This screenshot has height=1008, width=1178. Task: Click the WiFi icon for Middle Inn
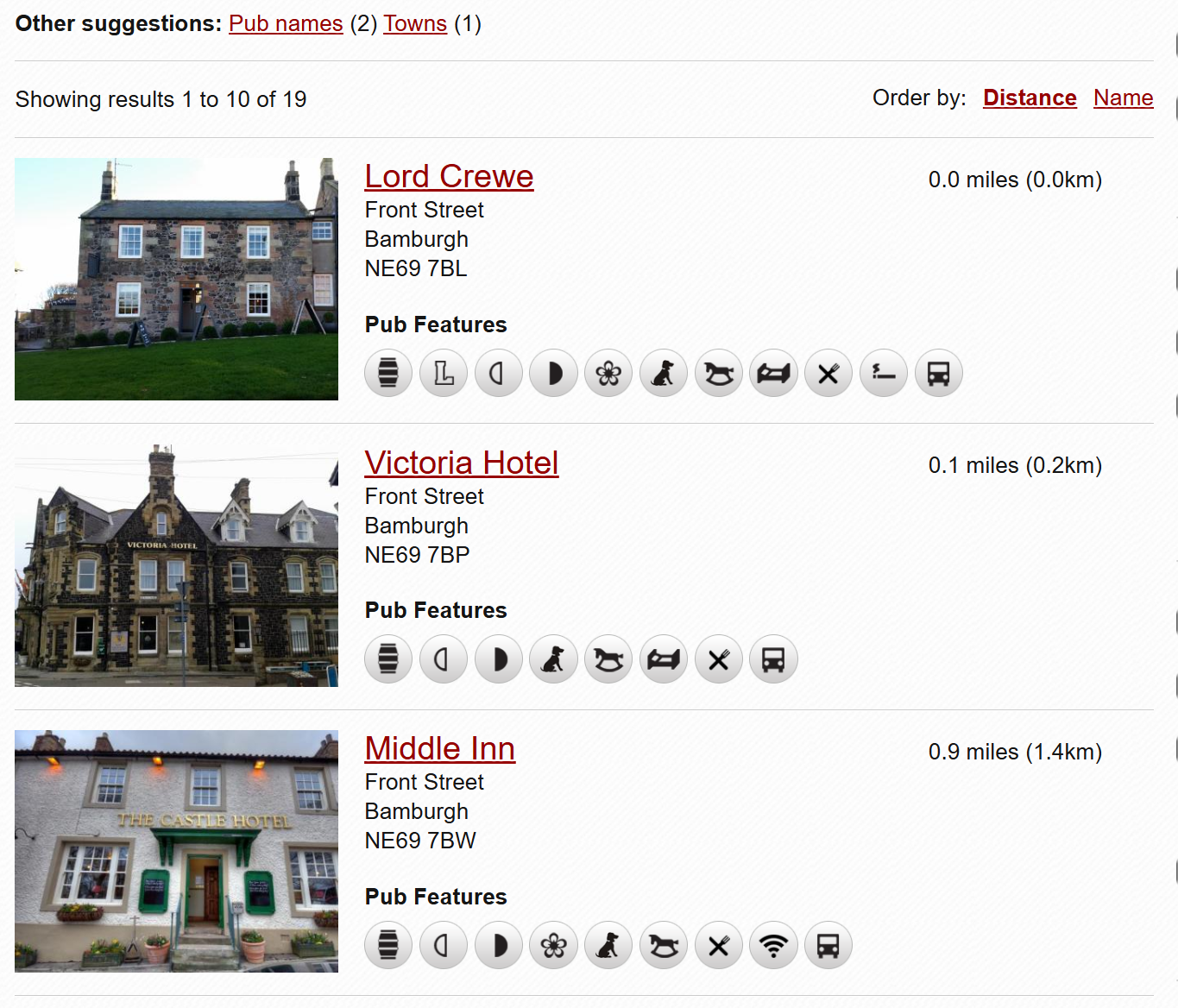[x=773, y=946]
